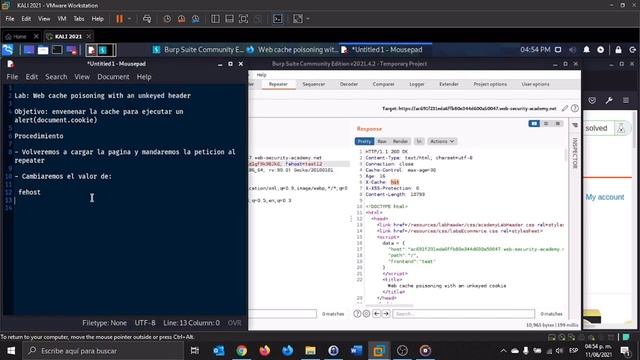Open the Burp Decoder tab
The height and width of the screenshot is (360, 640).
(x=349, y=84)
